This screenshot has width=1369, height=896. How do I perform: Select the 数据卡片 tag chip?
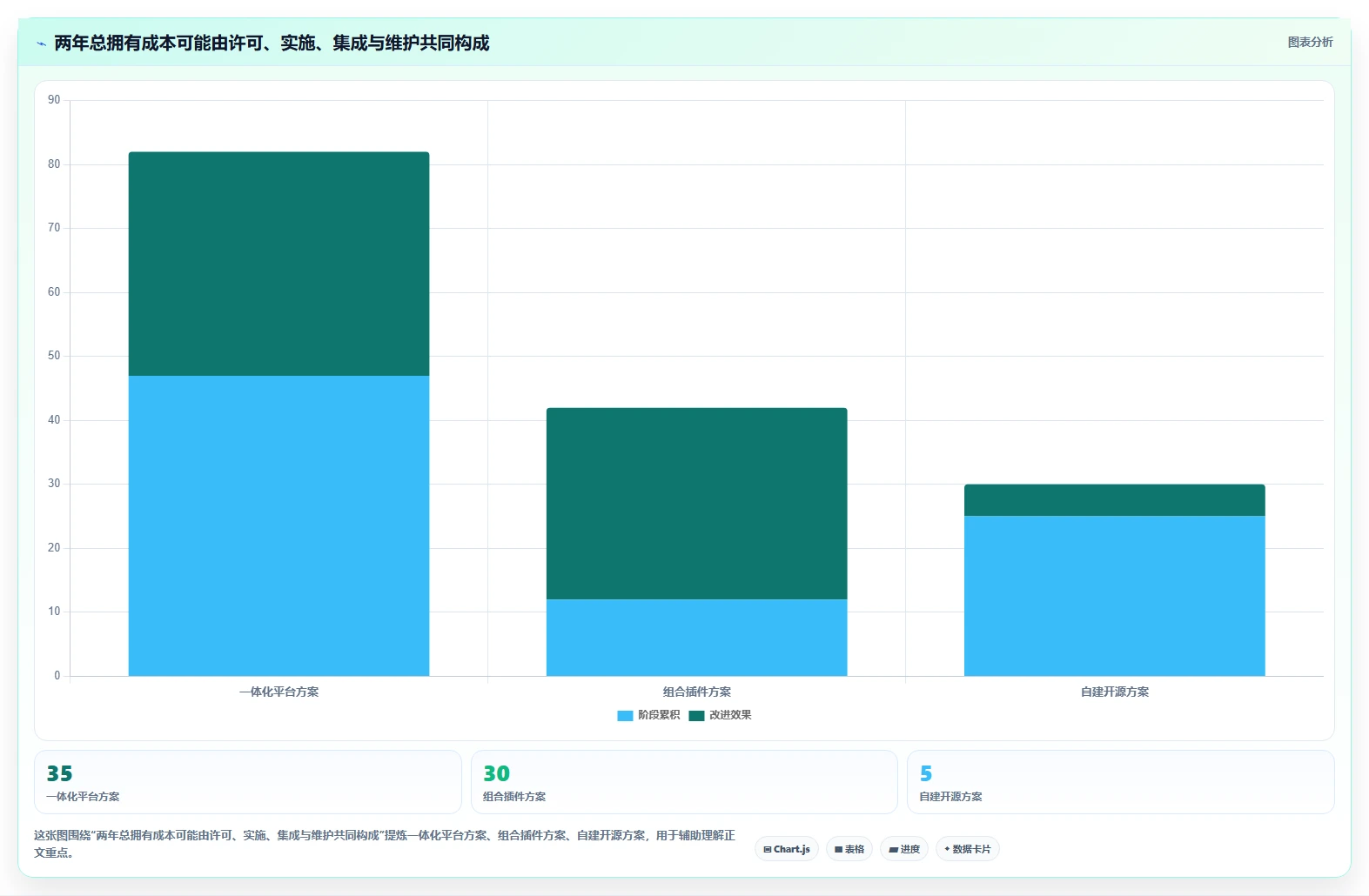click(968, 849)
